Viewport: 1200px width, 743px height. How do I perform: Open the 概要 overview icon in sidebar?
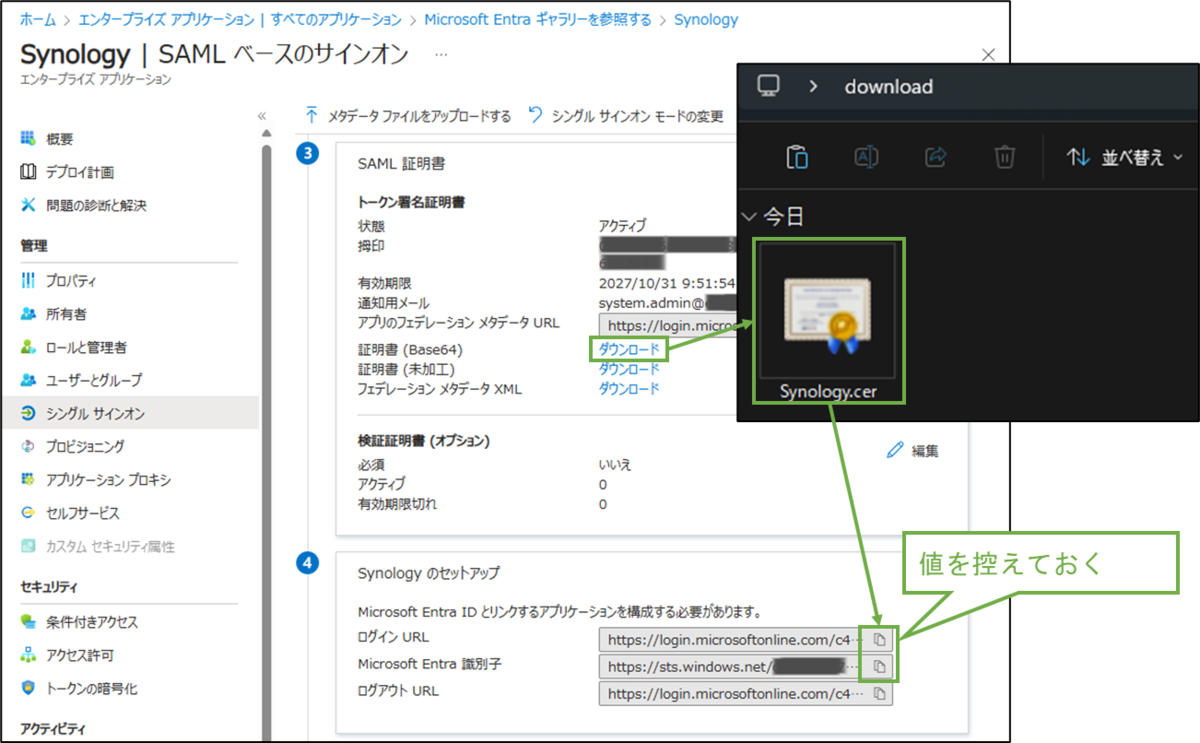click(x=28, y=139)
